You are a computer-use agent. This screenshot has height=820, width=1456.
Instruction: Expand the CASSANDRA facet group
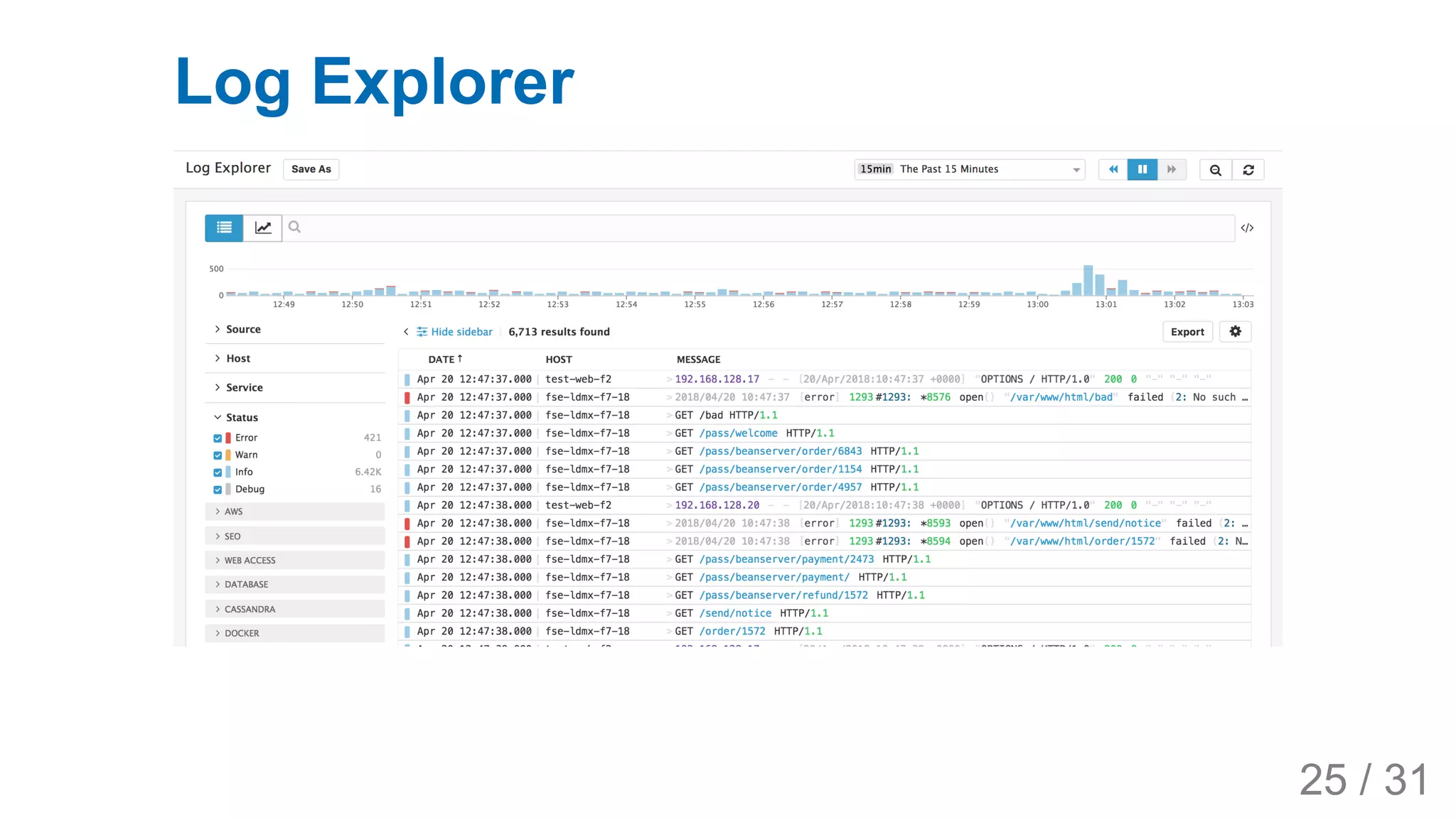(x=295, y=609)
